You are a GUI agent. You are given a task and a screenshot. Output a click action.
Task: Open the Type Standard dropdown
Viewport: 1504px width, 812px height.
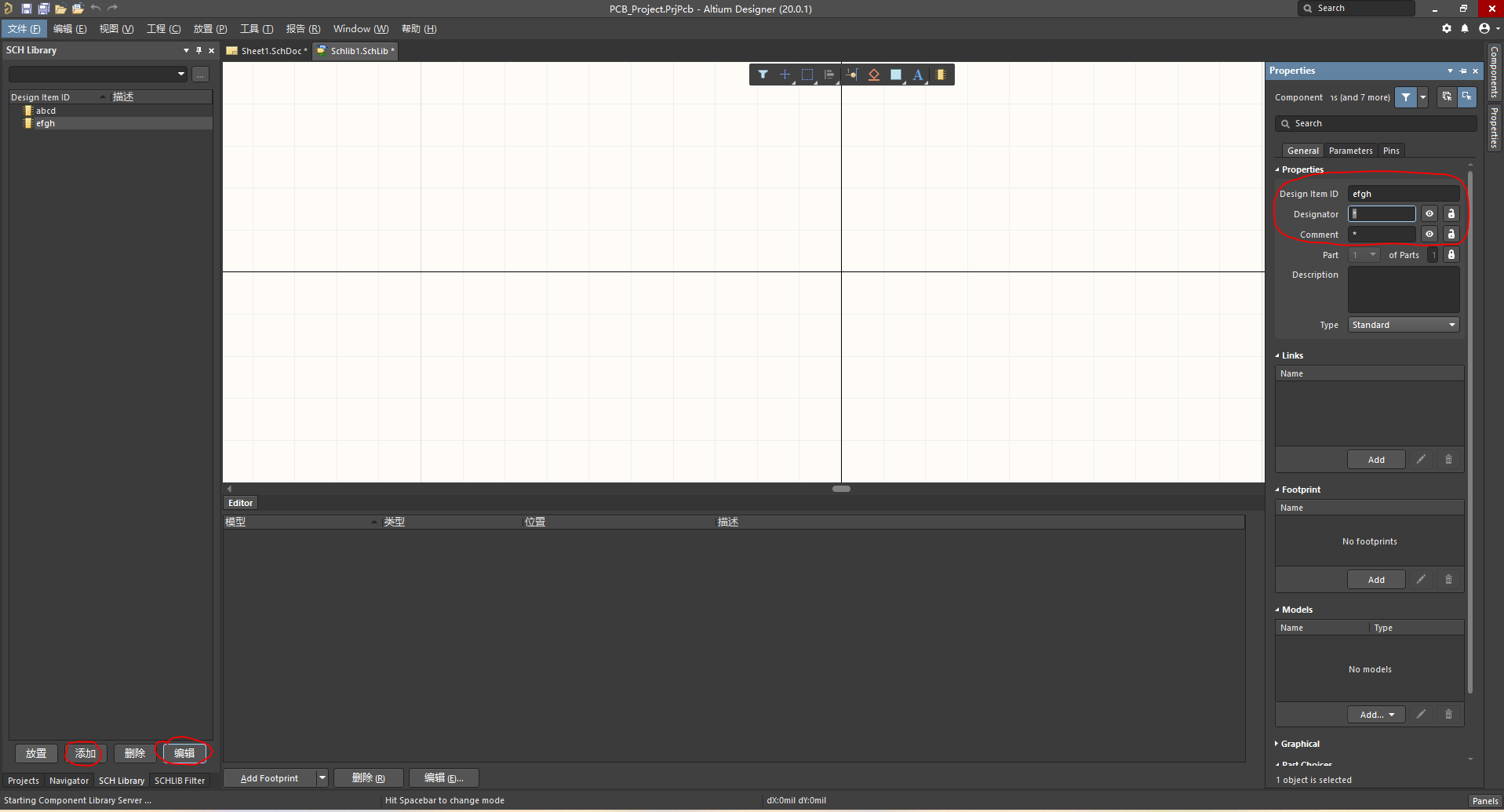pyautogui.click(x=1404, y=325)
